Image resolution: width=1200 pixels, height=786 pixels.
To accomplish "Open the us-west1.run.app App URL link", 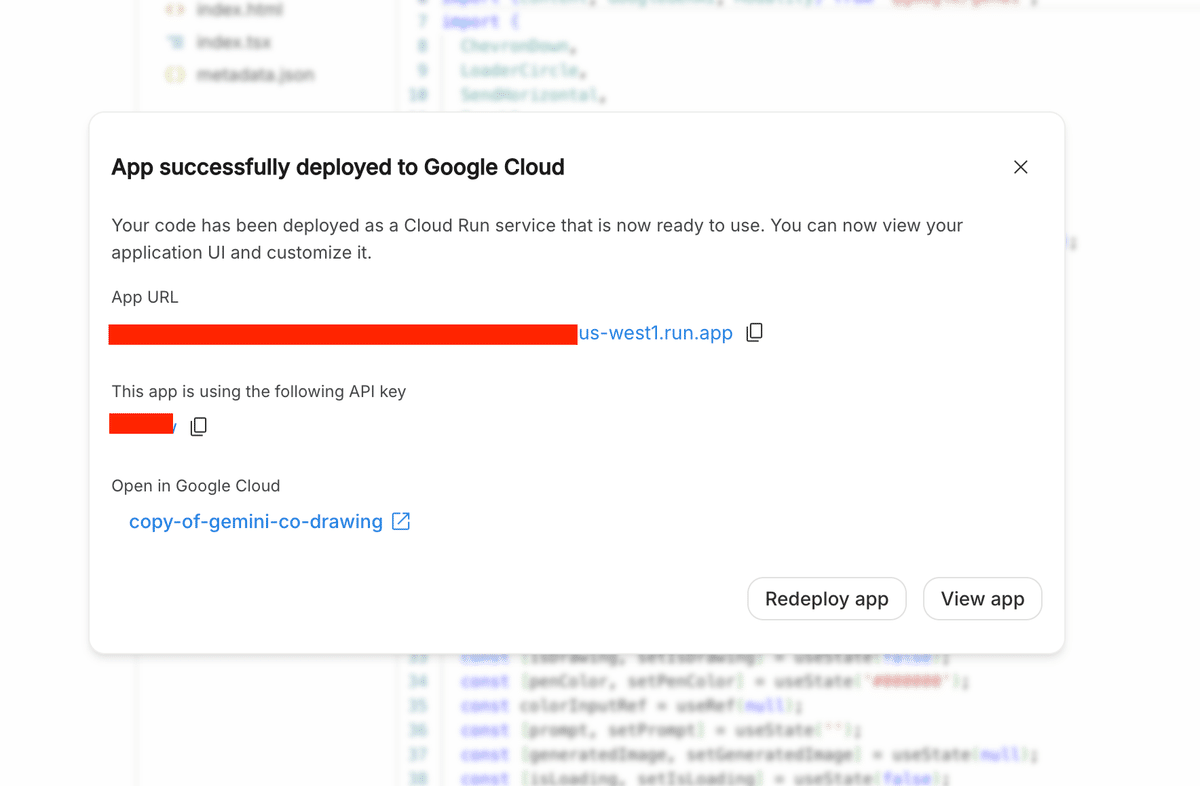I will point(656,333).
